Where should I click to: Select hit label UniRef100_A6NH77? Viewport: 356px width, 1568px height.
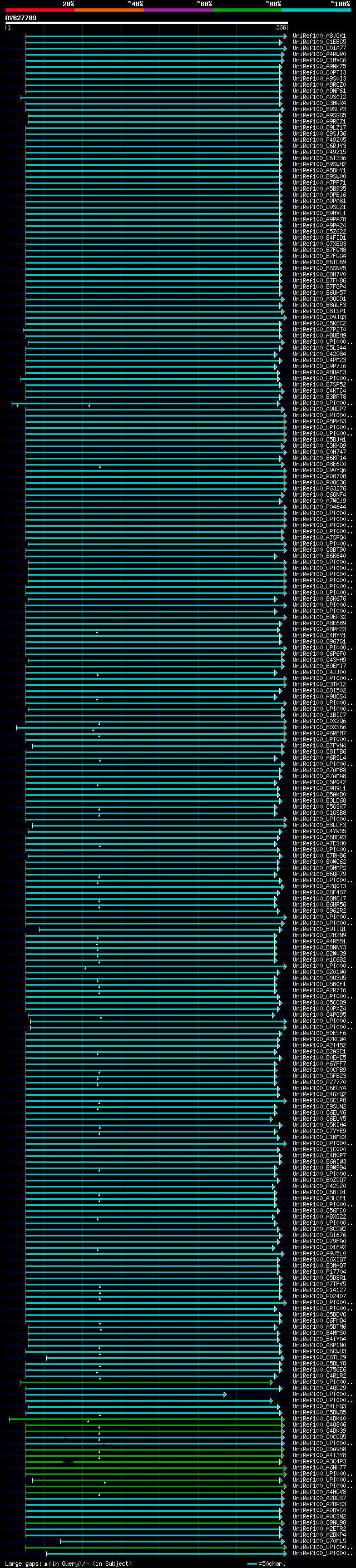[x=319, y=1467]
